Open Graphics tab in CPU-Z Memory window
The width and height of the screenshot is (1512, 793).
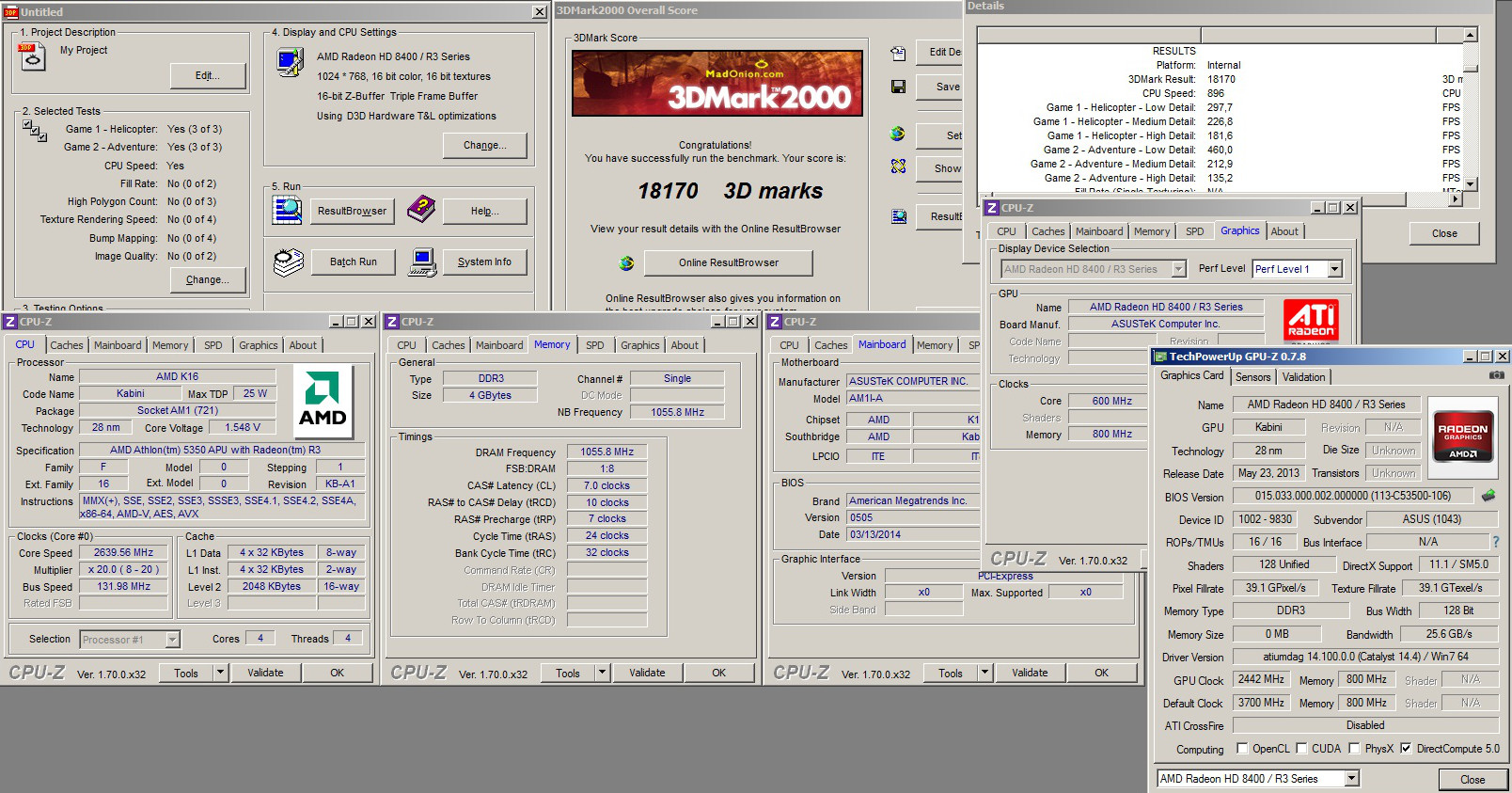640,345
